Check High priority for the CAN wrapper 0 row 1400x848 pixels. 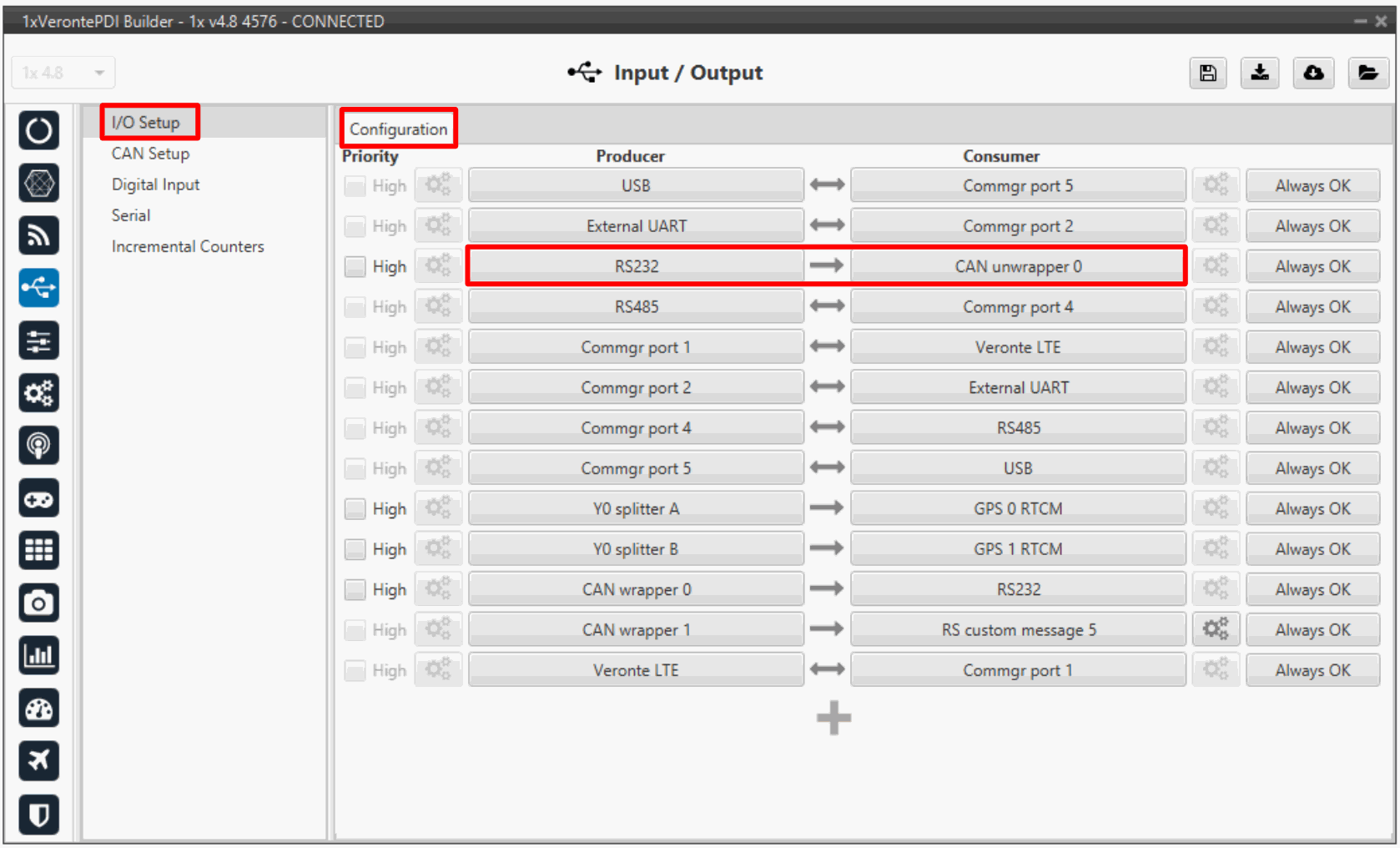(x=355, y=589)
